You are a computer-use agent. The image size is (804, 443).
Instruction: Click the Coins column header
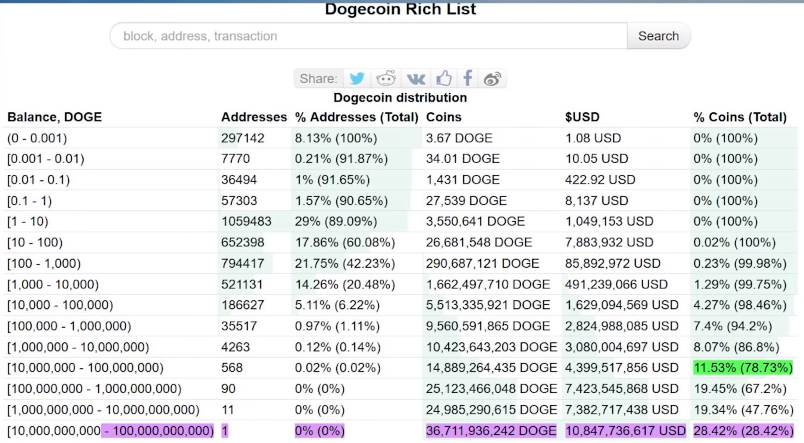[444, 117]
